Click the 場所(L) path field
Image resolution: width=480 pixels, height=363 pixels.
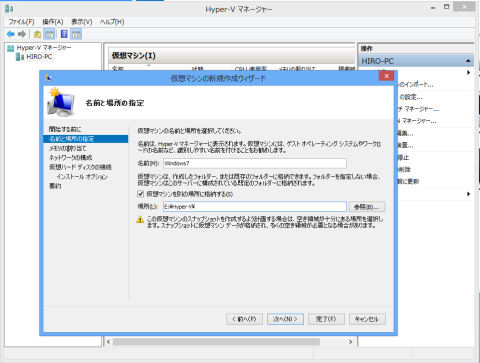pyautogui.click(x=255, y=207)
